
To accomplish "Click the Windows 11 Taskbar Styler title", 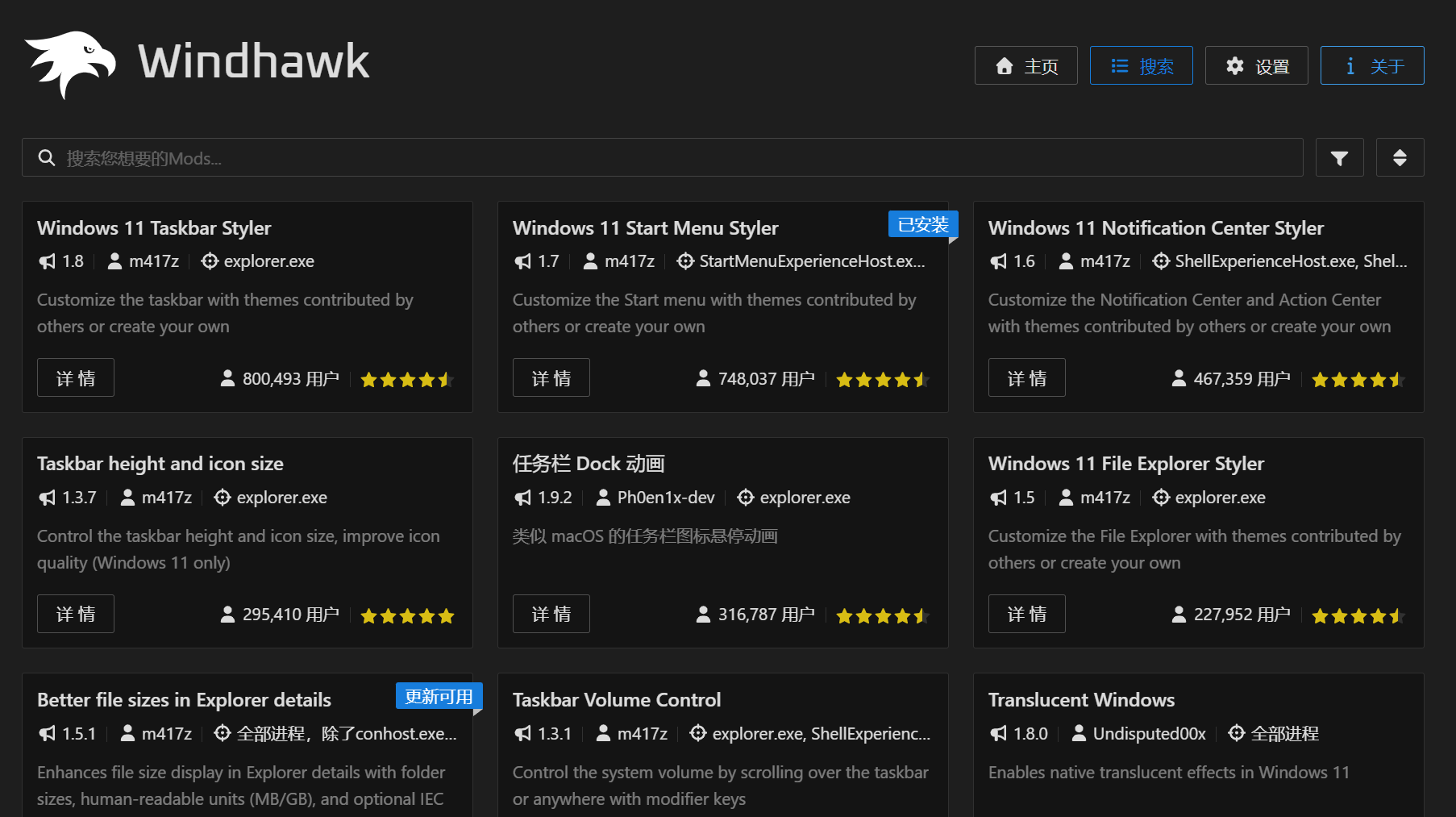I will tap(154, 228).
